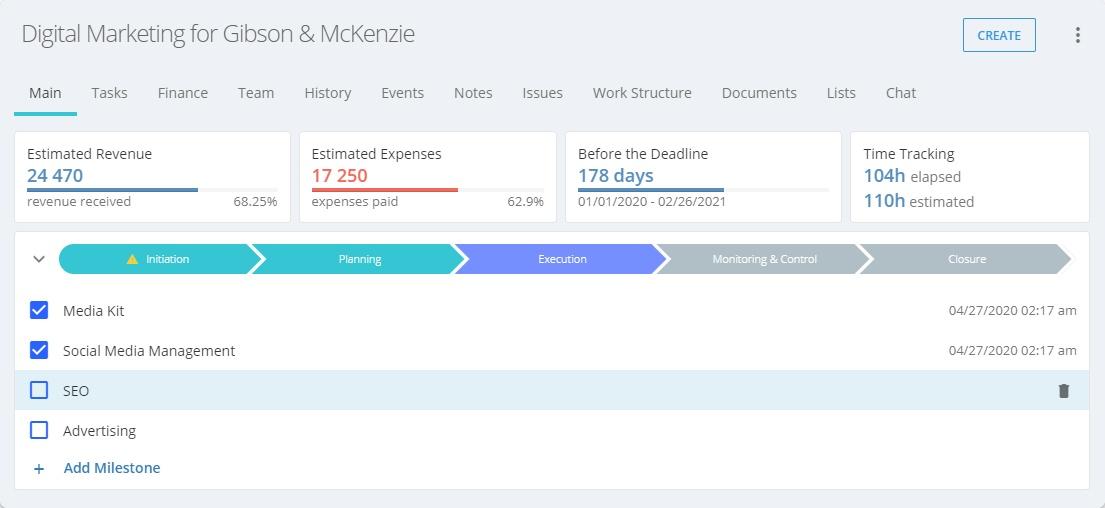Open the Documents tab

click(759, 93)
